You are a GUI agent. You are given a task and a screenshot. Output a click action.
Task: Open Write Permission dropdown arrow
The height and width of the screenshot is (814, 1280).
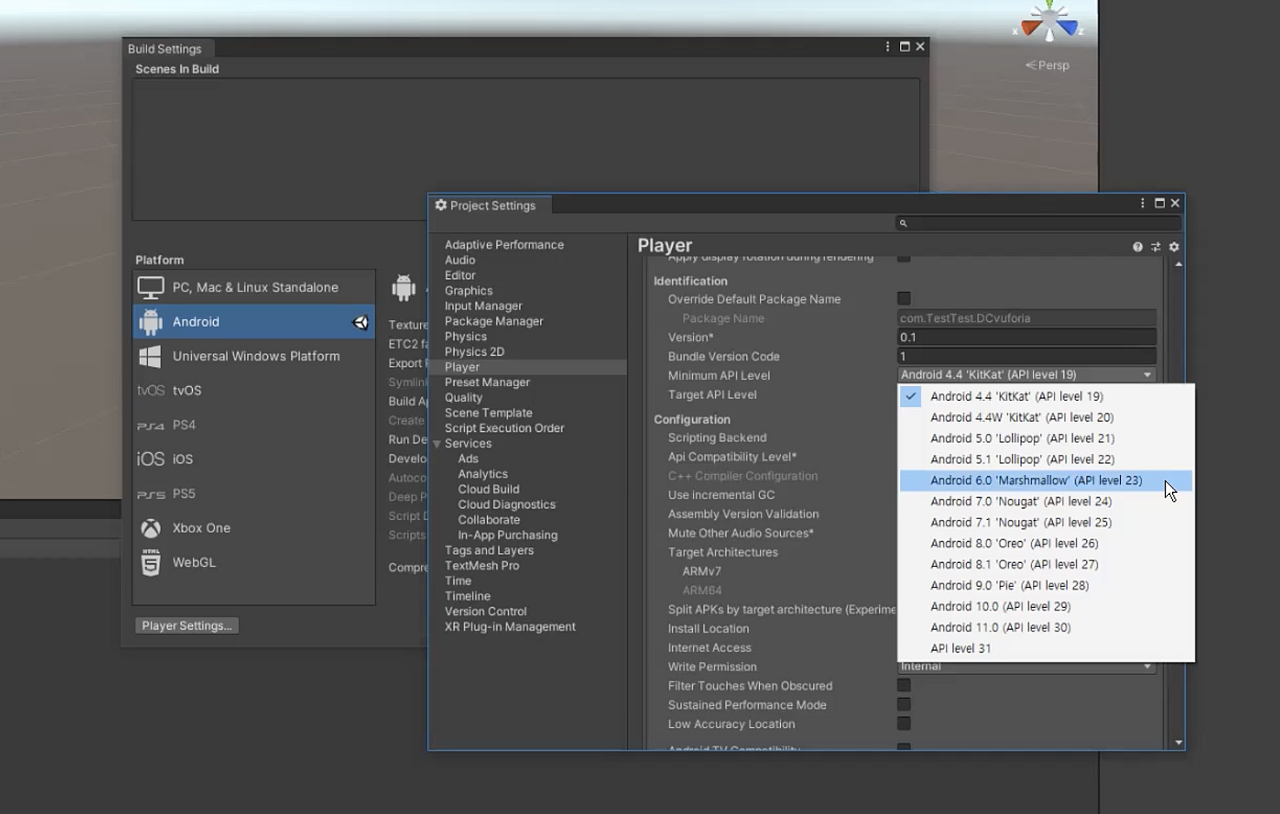pyautogui.click(x=1148, y=667)
